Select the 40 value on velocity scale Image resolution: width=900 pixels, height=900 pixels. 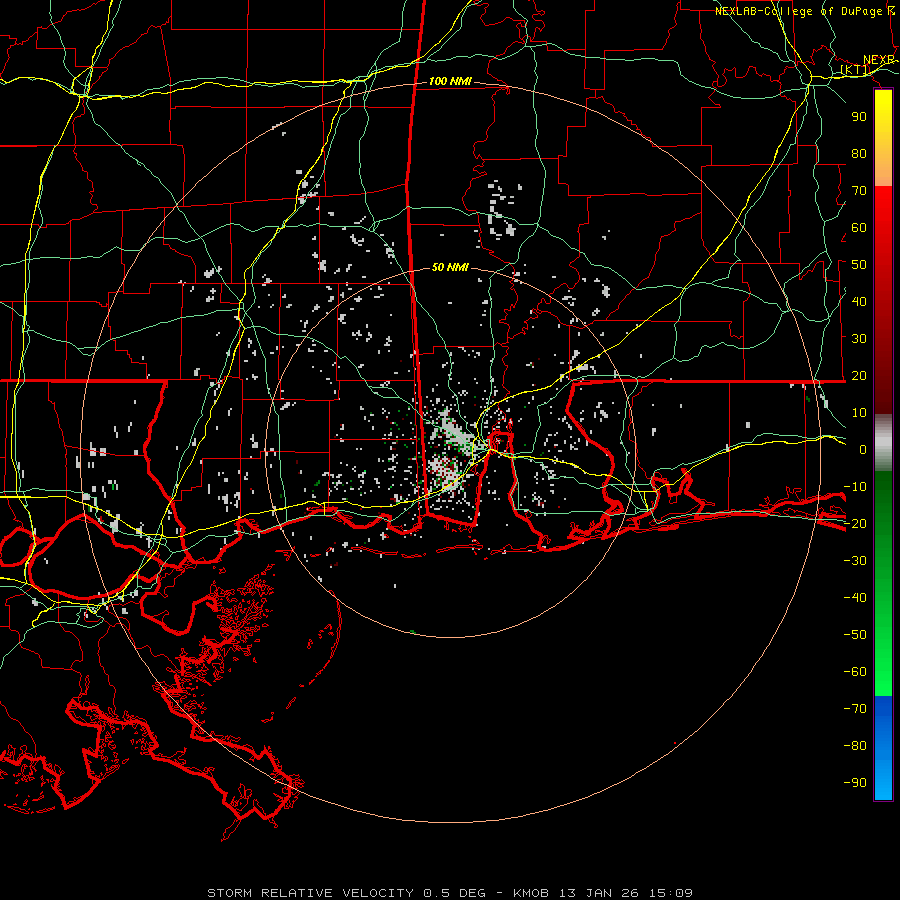point(859,301)
